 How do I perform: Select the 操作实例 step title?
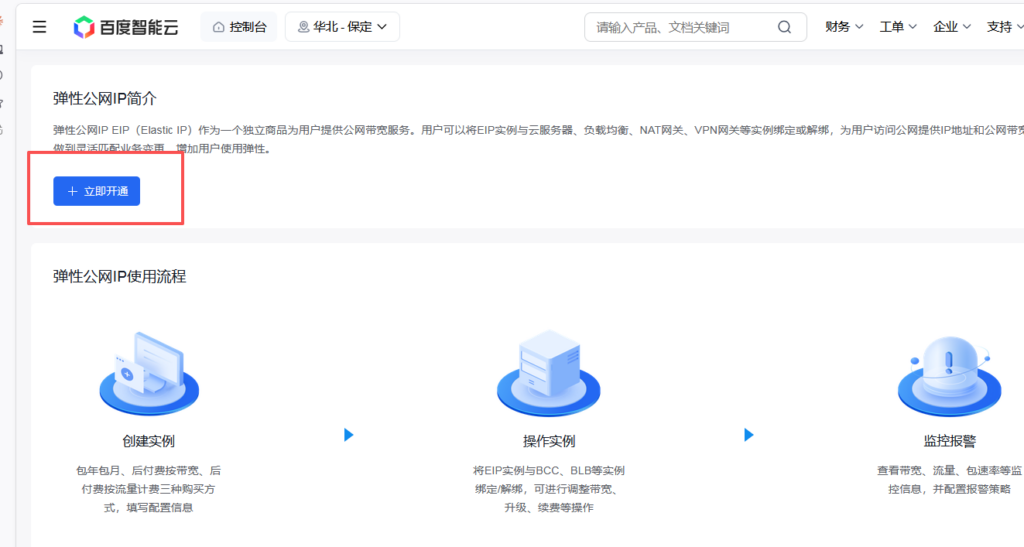click(x=549, y=441)
